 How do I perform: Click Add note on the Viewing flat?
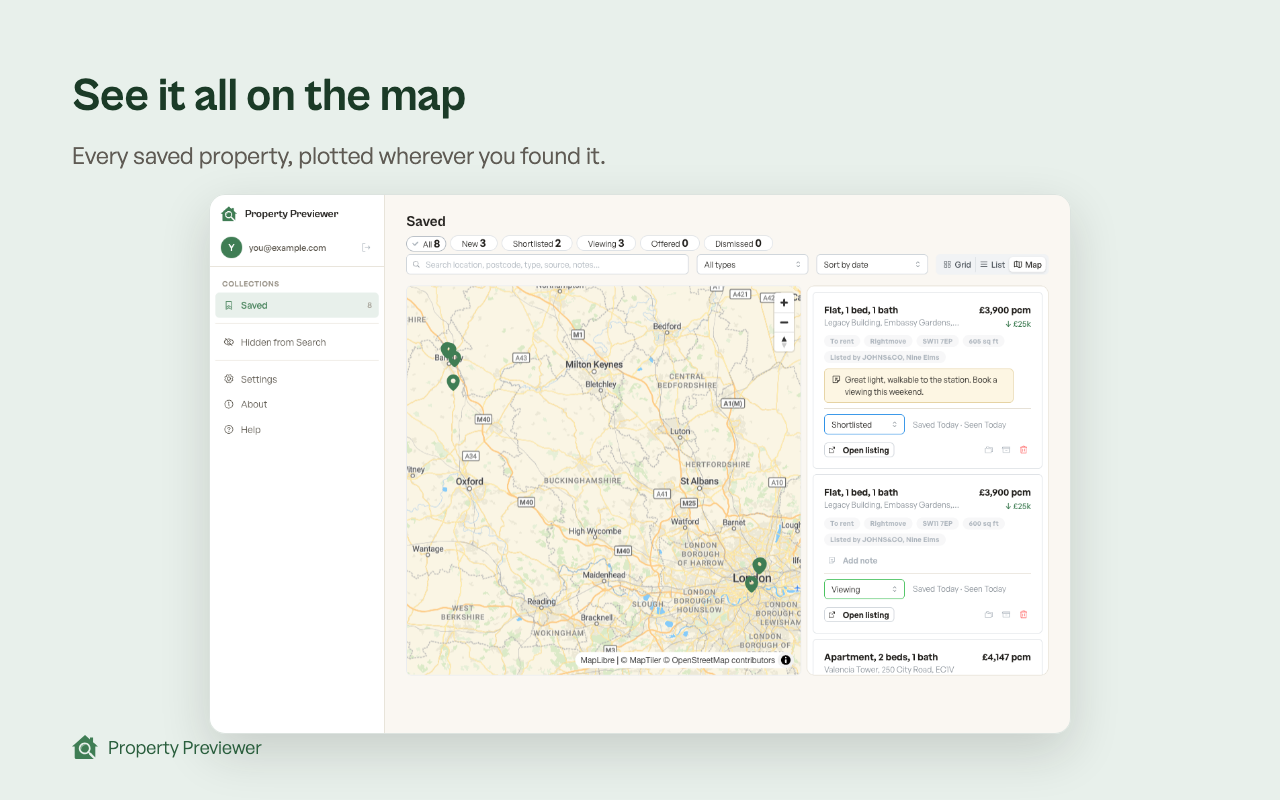click(853, 561)
